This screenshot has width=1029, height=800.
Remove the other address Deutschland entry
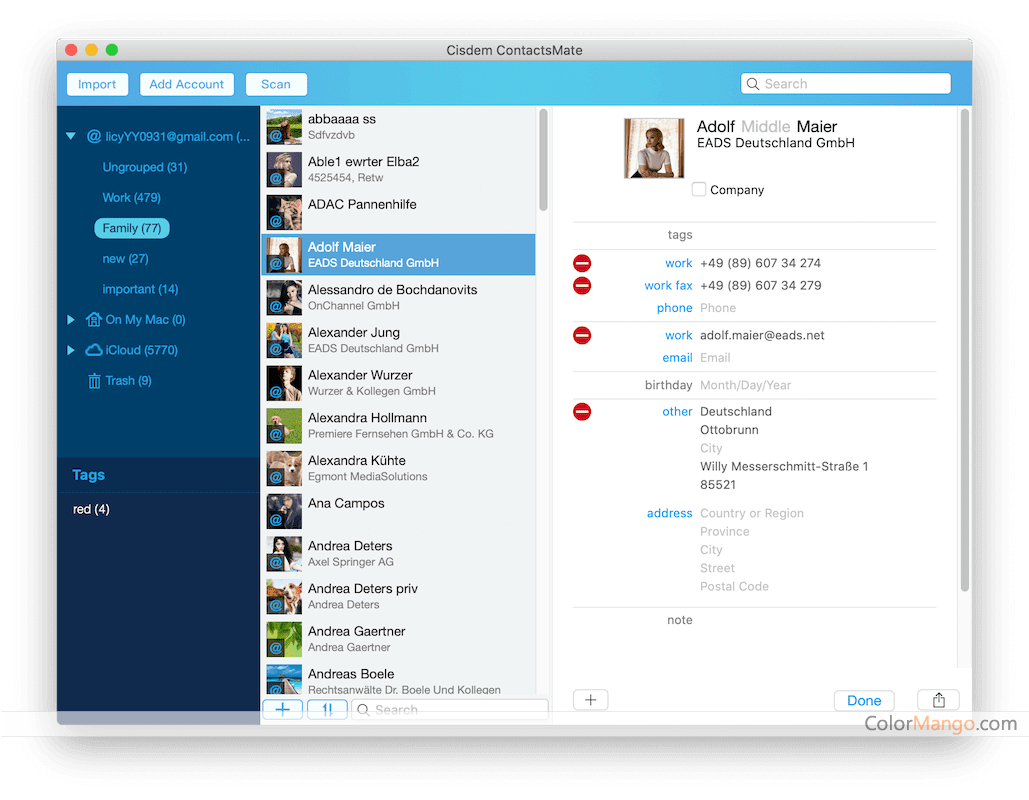click(x=581, y=411)
